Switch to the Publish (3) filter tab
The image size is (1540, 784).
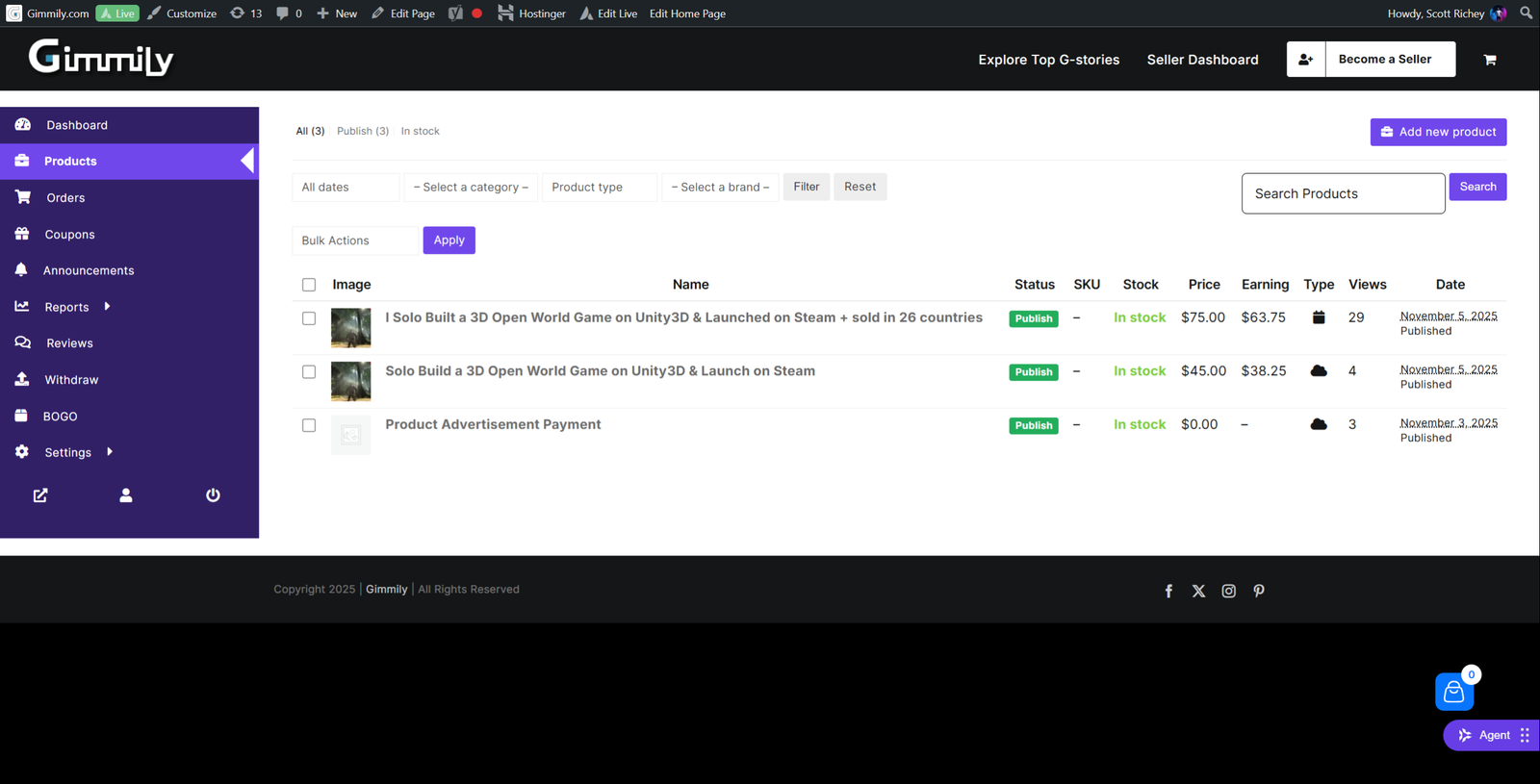[x=363, y=131]
